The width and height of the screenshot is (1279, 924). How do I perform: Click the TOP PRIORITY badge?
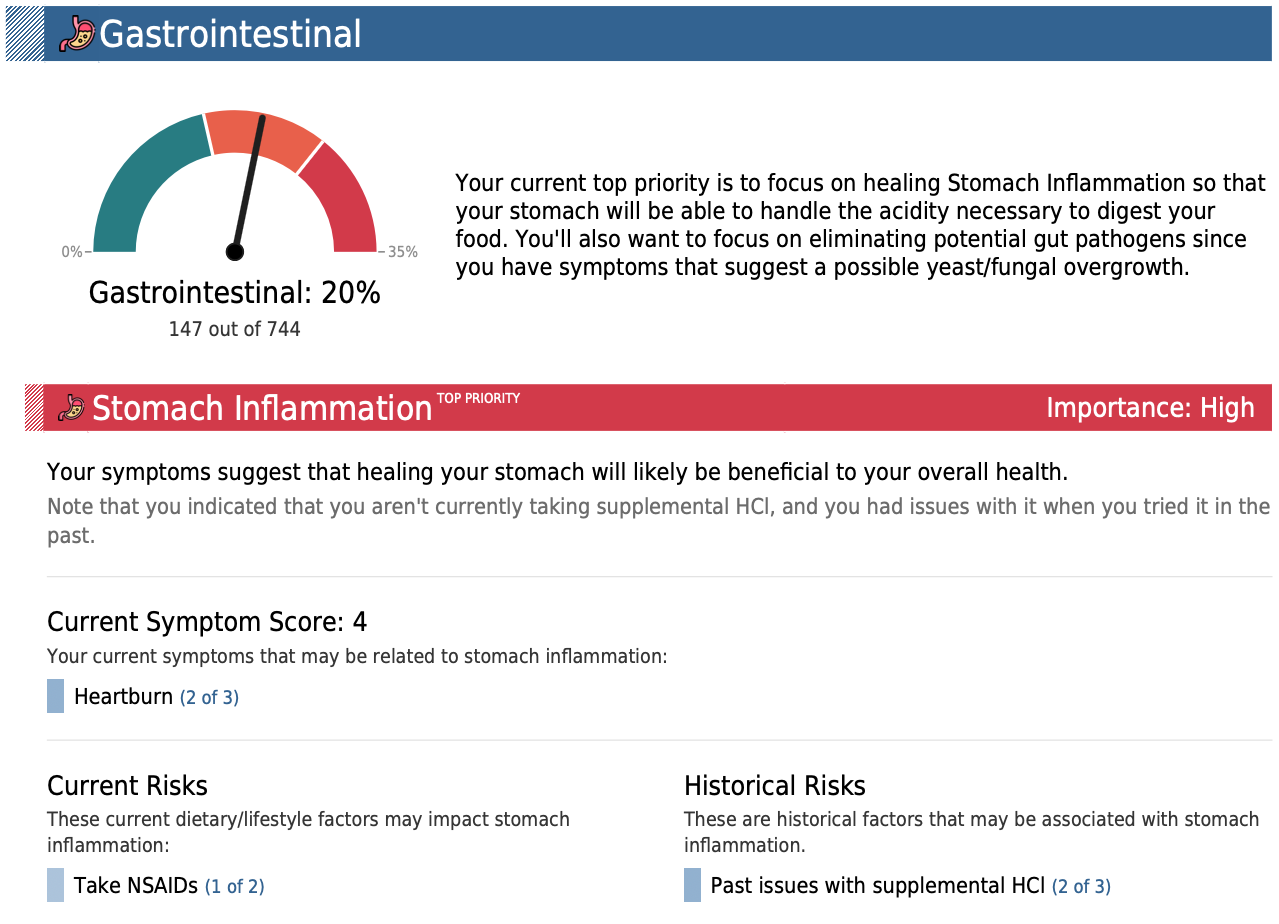click(x=478, y=398)
